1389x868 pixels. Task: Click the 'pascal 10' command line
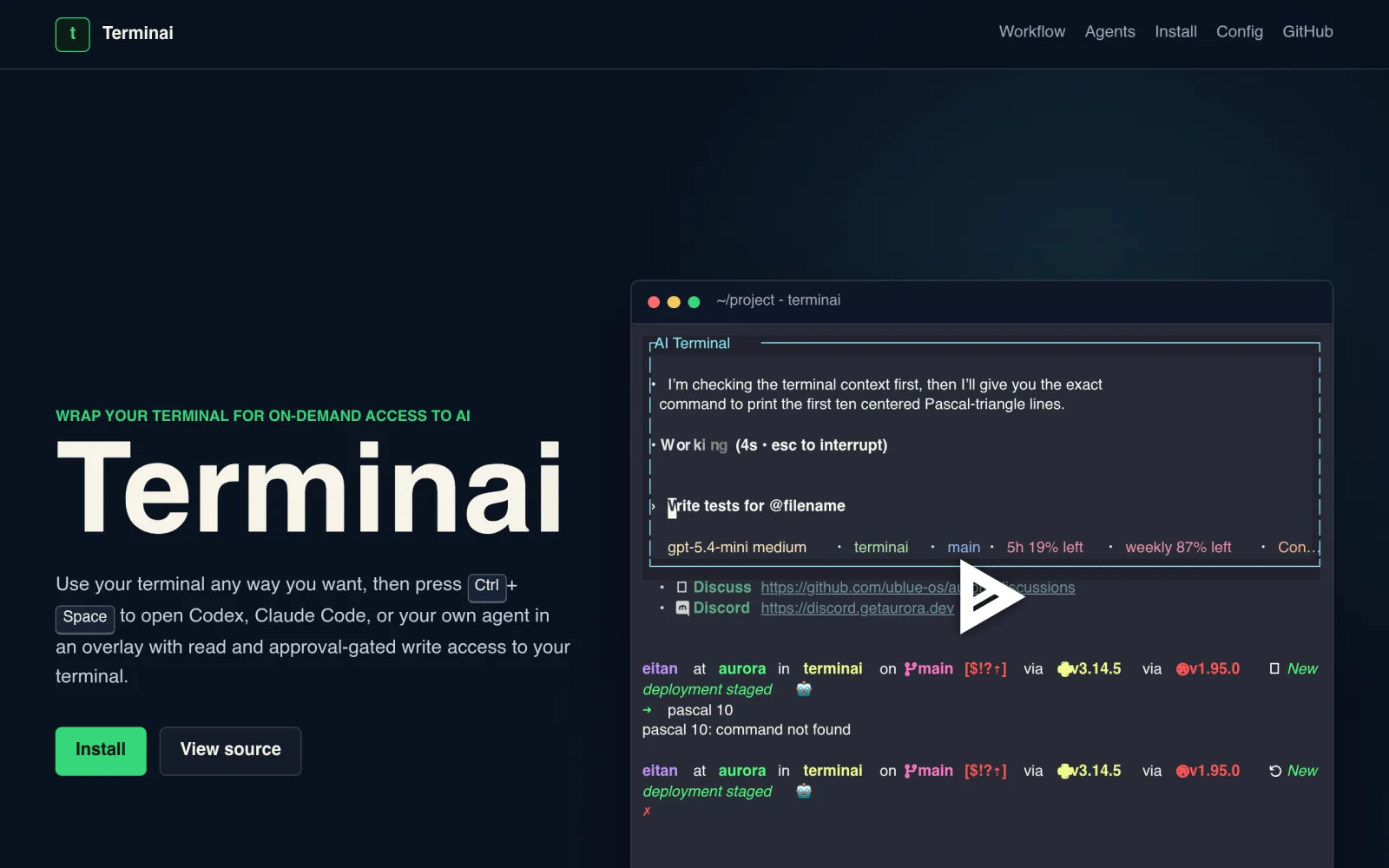700,710
